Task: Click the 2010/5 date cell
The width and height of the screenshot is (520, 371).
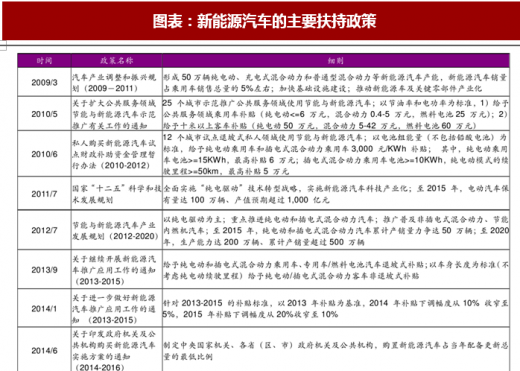Action: click(x=44, y=114)
